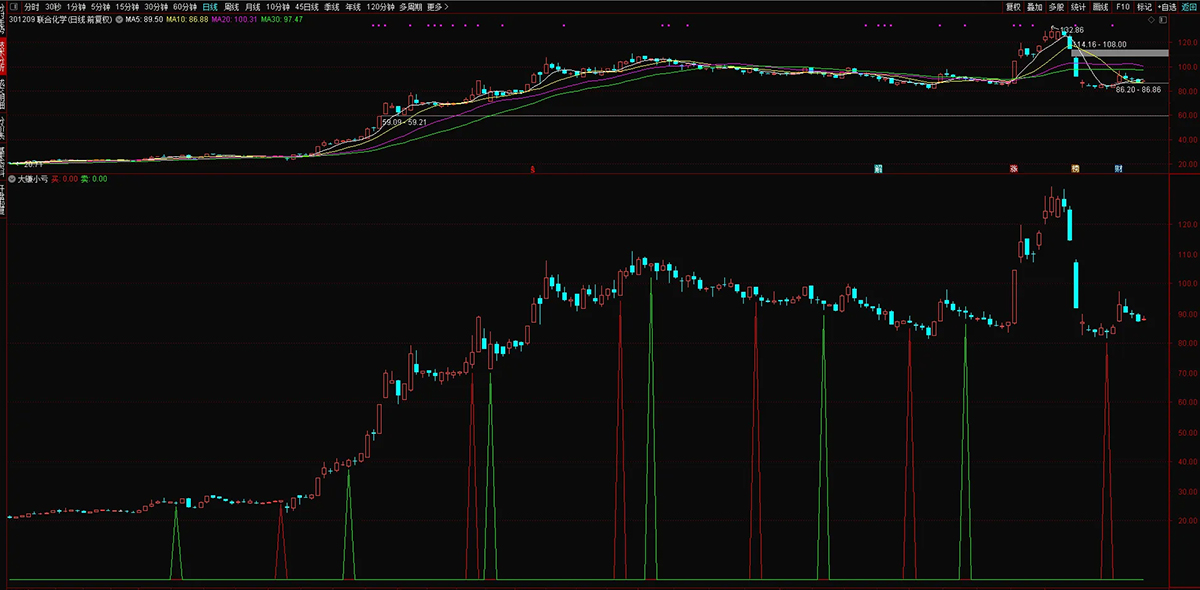Select the 45日线 period tab
Viewport: 1200px width, 590px height.
point(307,6)
